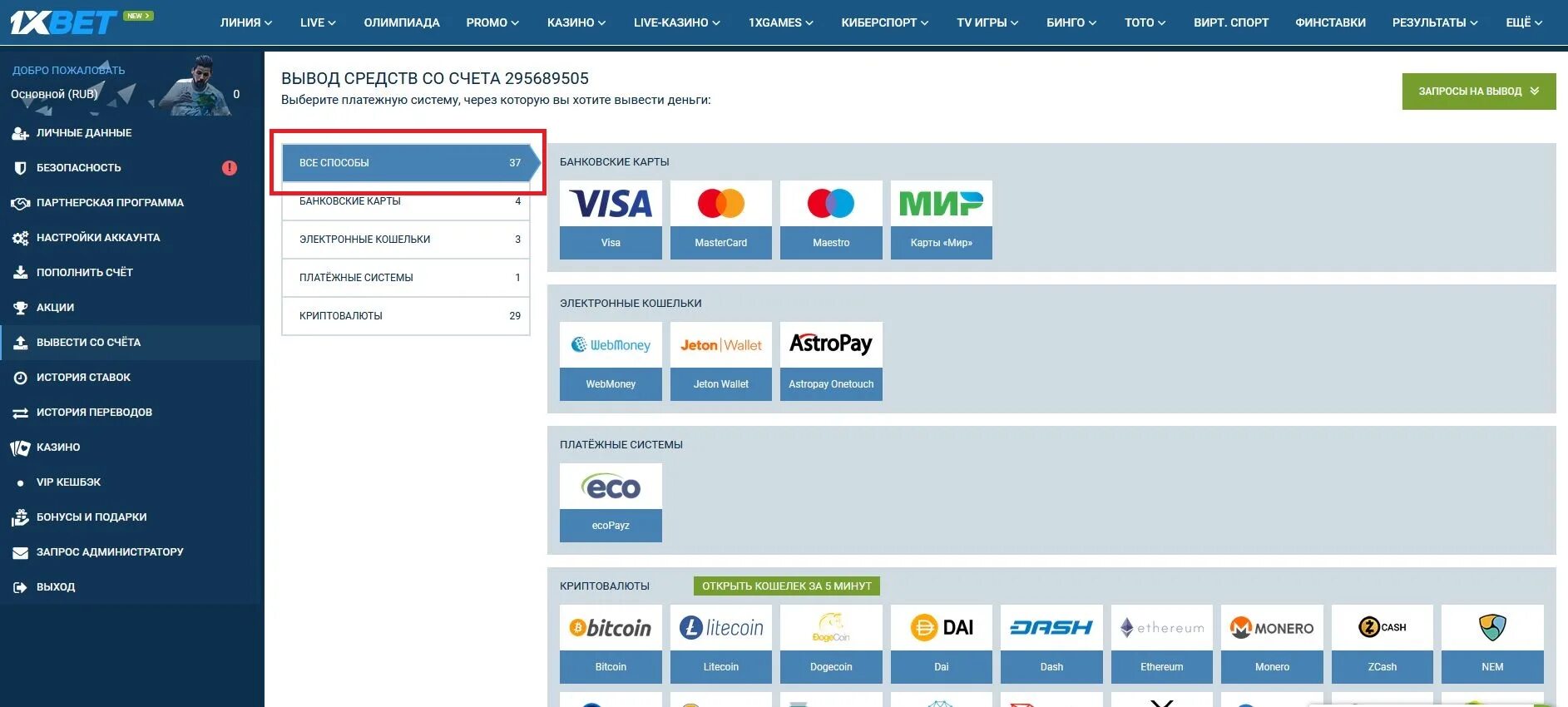1568x707 pixels.
Task: Select the Все способы filter tab
Action: tap(411, 163)
